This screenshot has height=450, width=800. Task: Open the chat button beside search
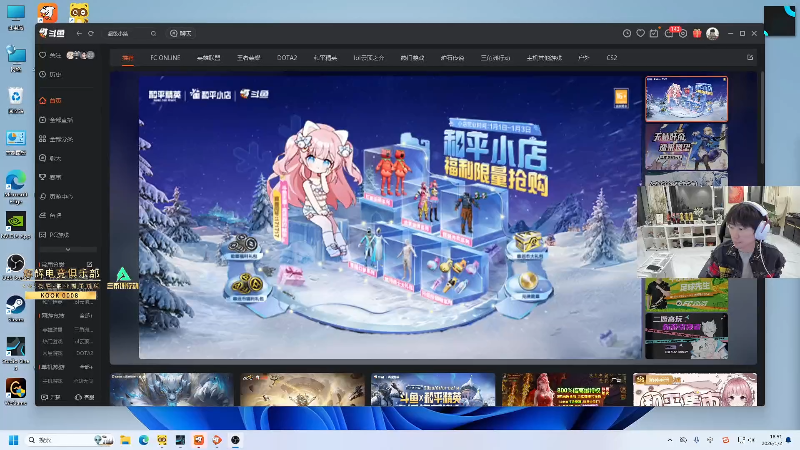coord(181,33)
